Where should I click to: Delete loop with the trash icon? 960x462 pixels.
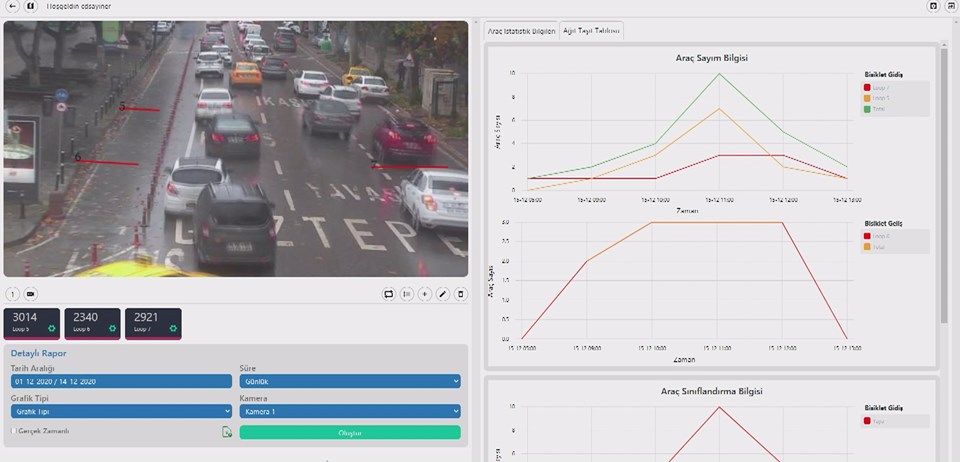(x=460, y=294)
